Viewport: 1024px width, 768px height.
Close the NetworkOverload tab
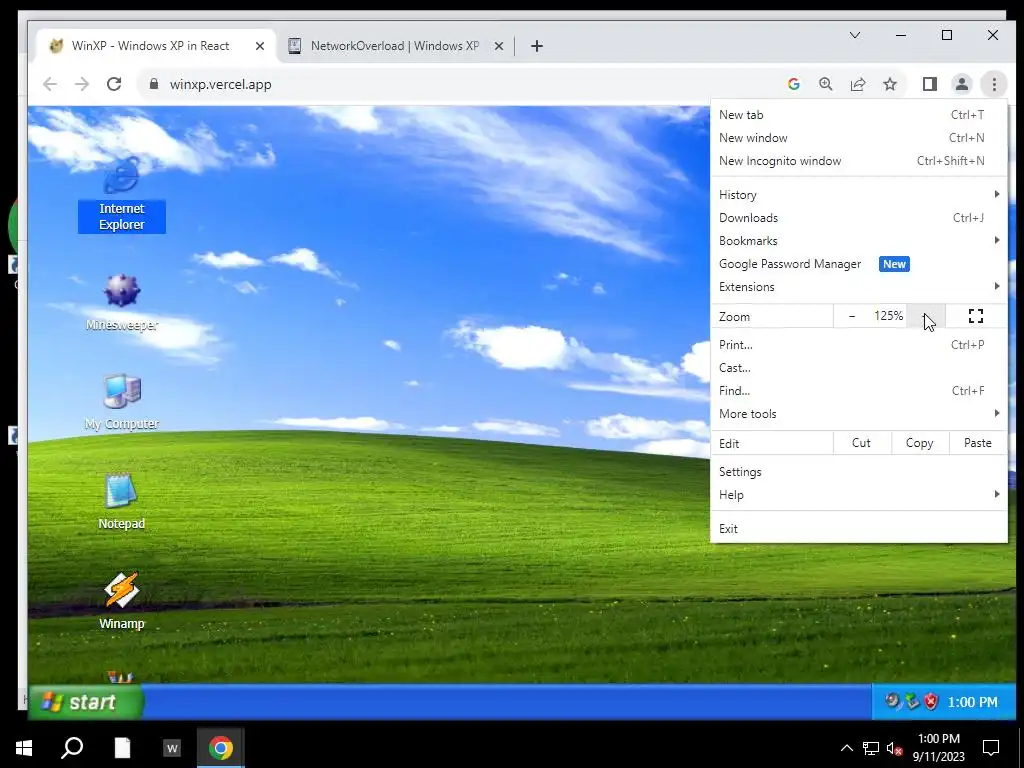pos(498,46)
